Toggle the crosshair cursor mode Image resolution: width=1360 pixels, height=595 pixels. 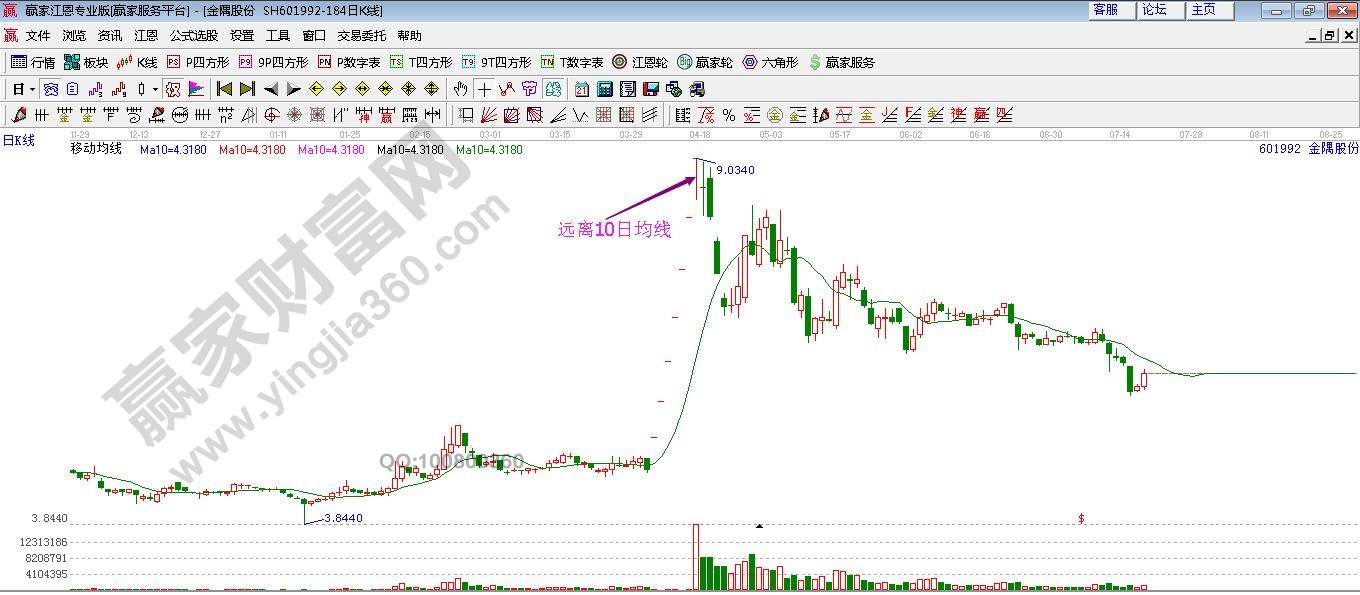click(484, 89)
